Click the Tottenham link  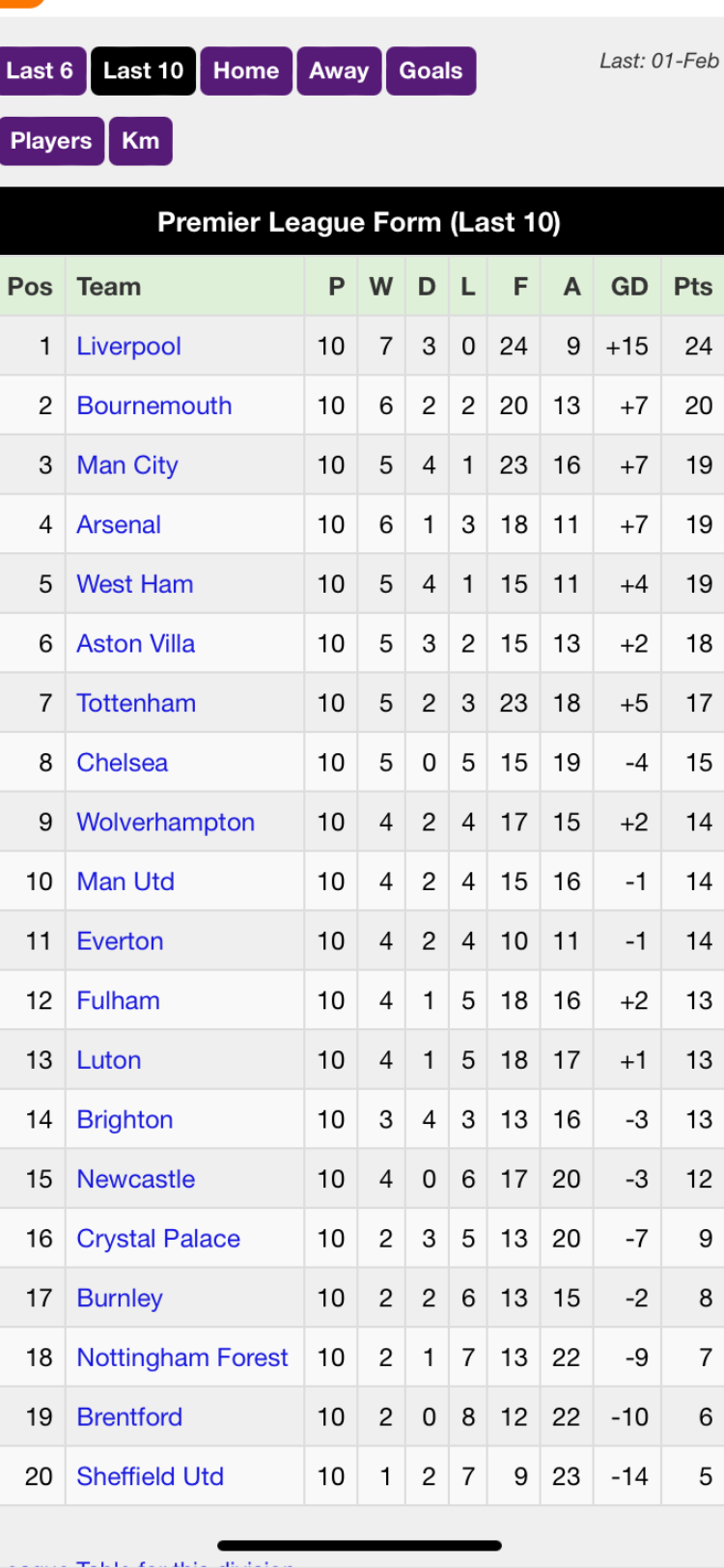click(x=136, y=703)
